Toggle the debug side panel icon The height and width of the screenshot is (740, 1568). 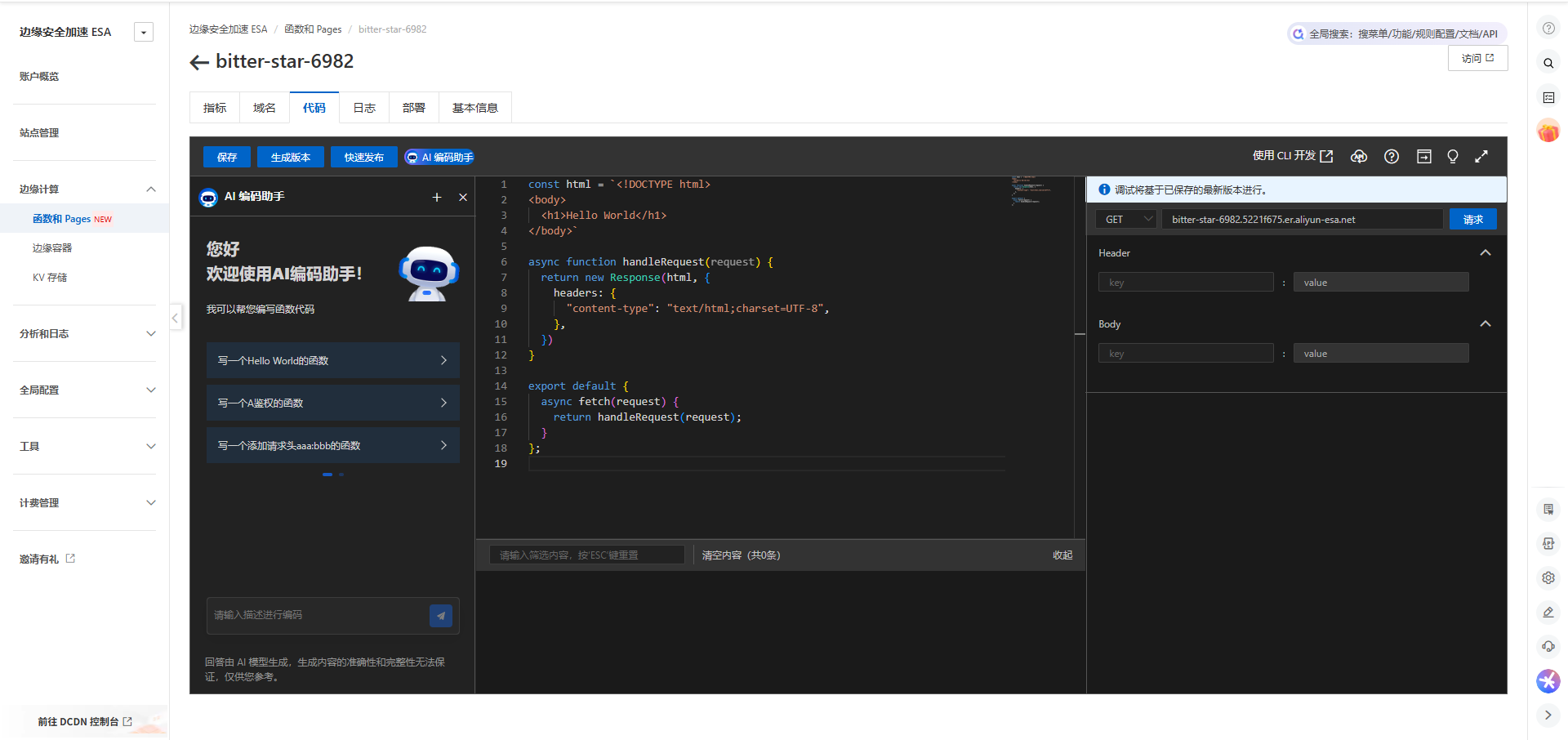[1423, 157]
